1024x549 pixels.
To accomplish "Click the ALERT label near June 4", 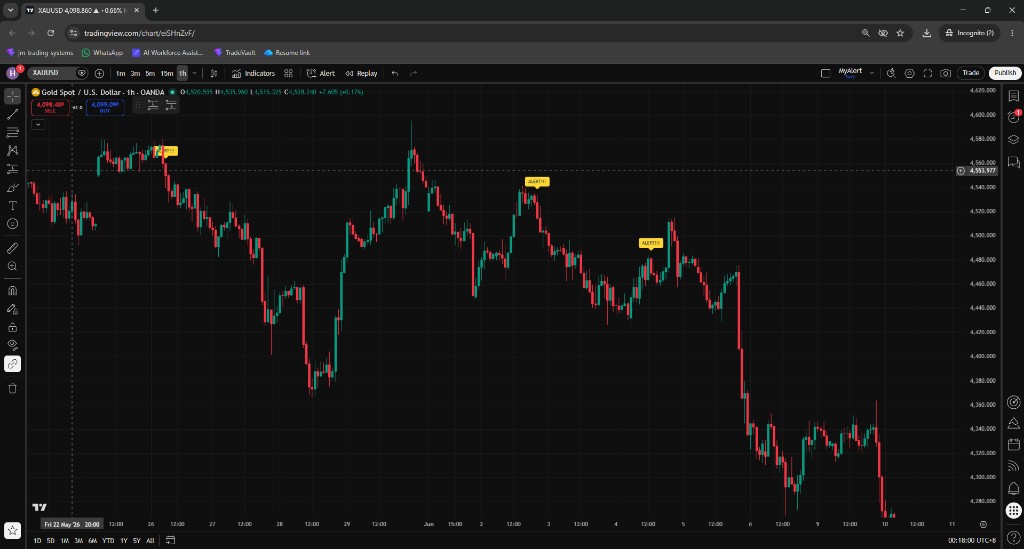I will pyautogui.click(x=650, y=243).
